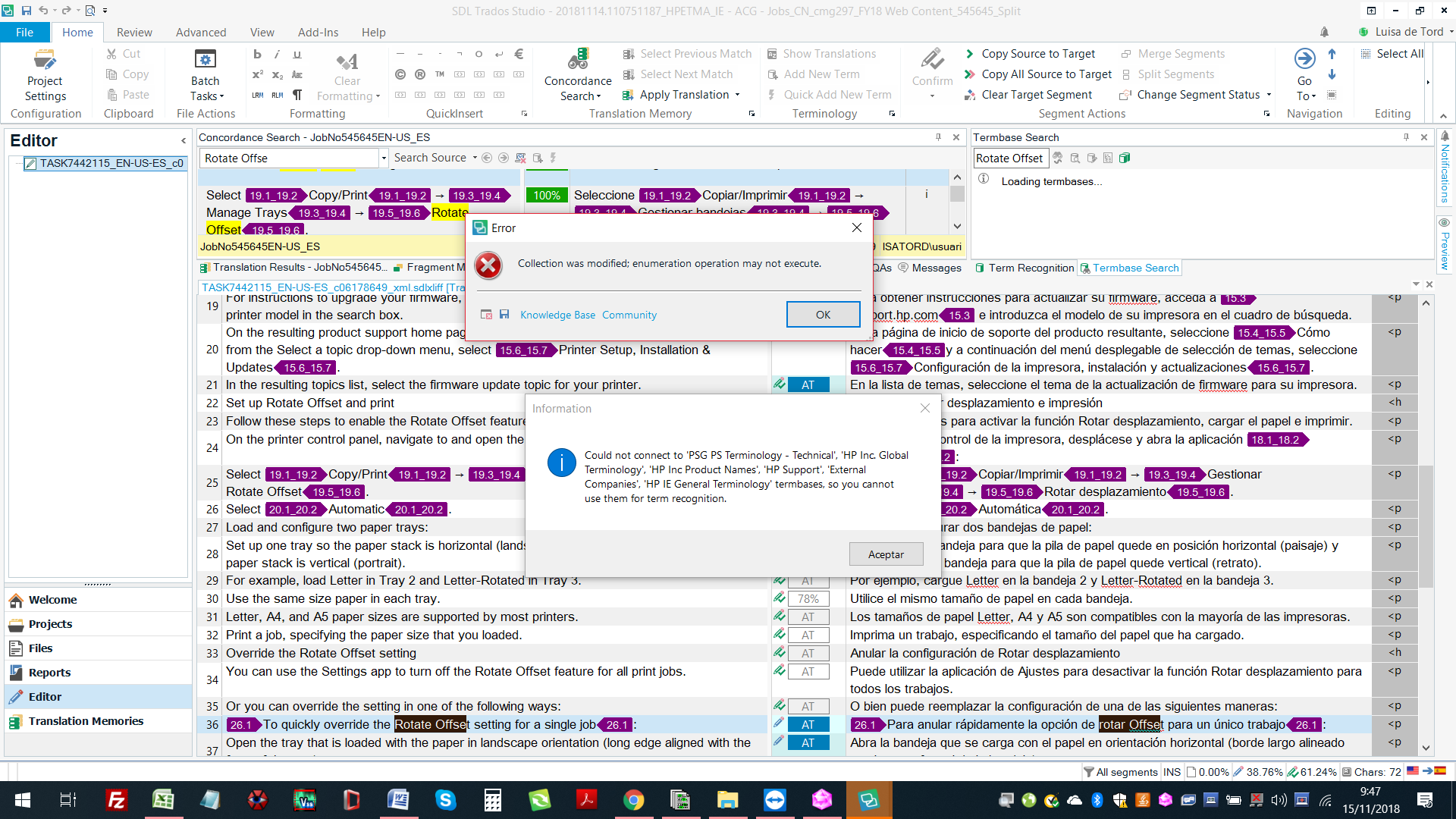Open Project Settings

tap(45, 74)
